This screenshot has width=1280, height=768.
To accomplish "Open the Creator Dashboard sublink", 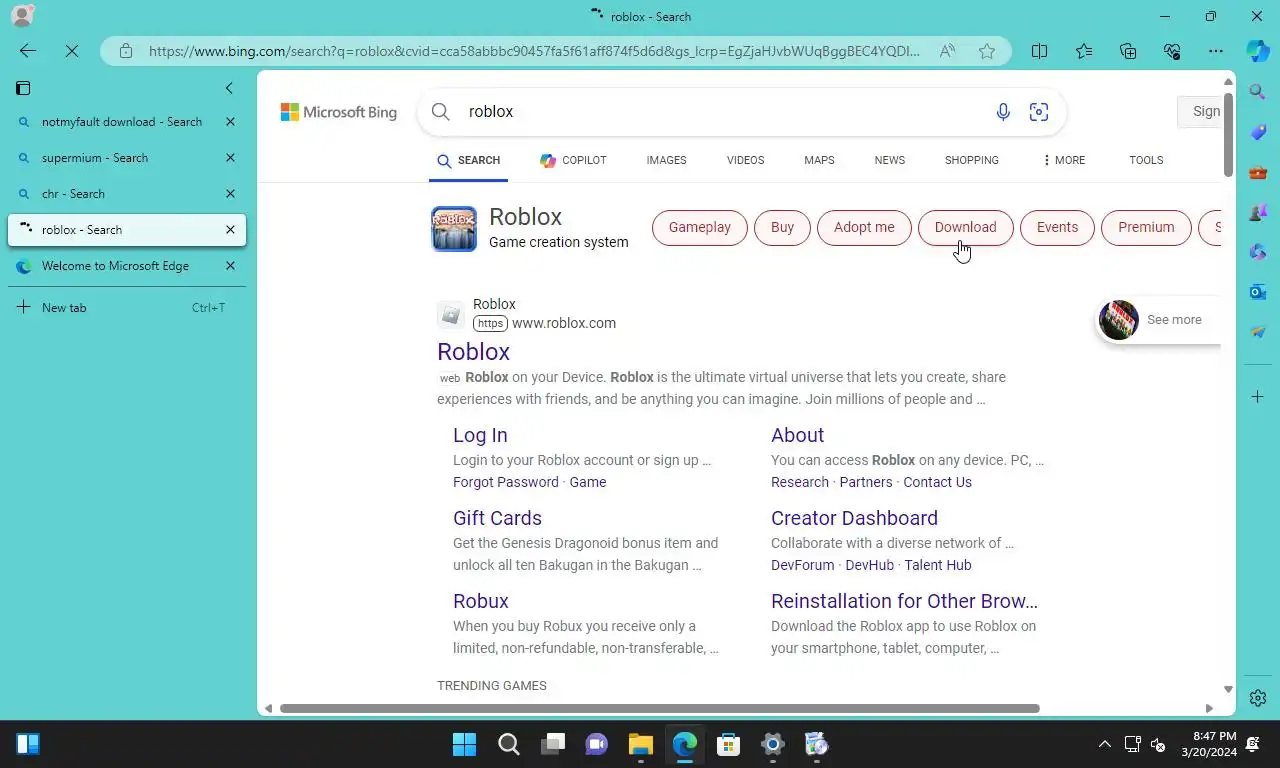I will (x=854, y=518).
